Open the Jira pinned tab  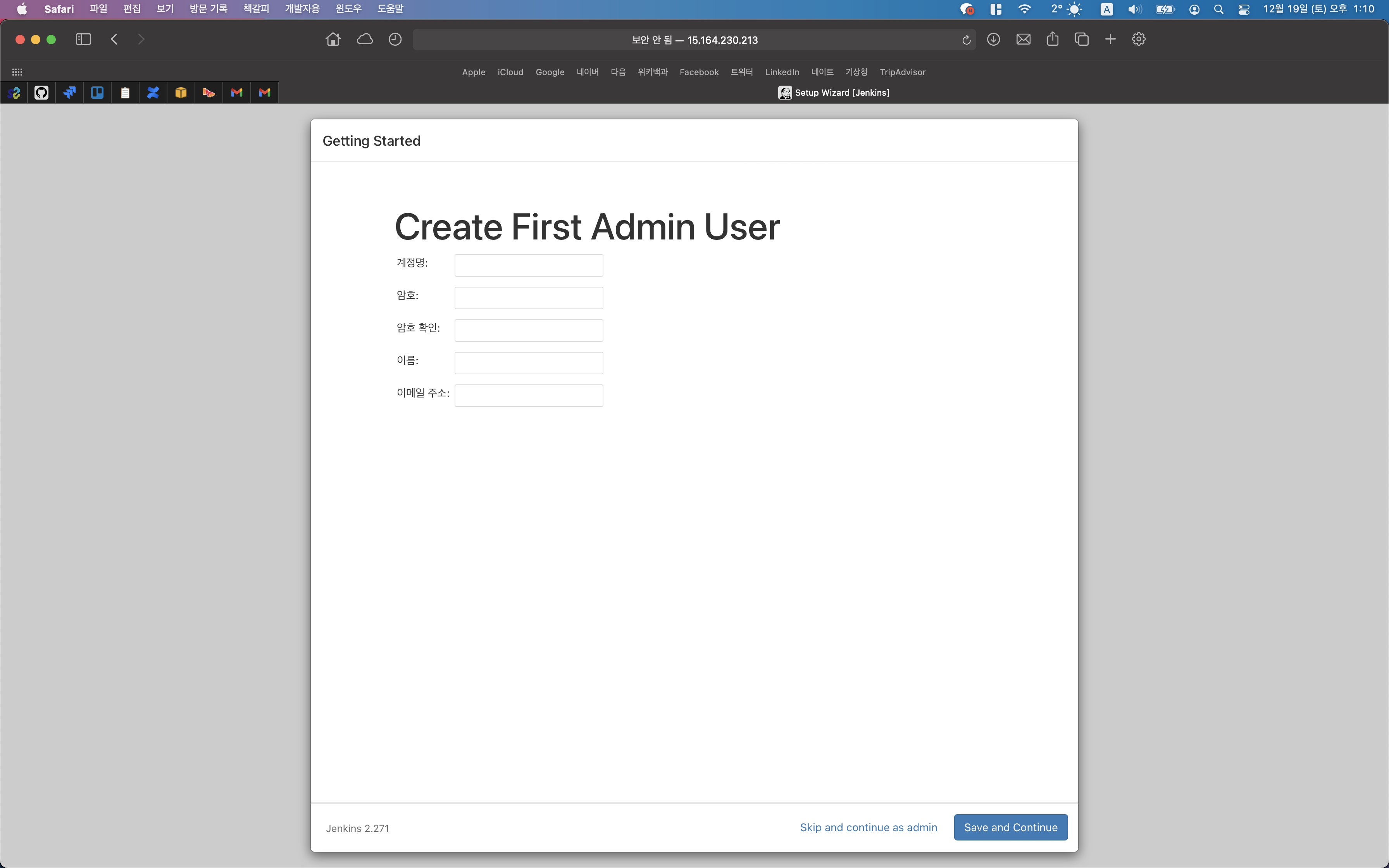[x=69, y=93]
